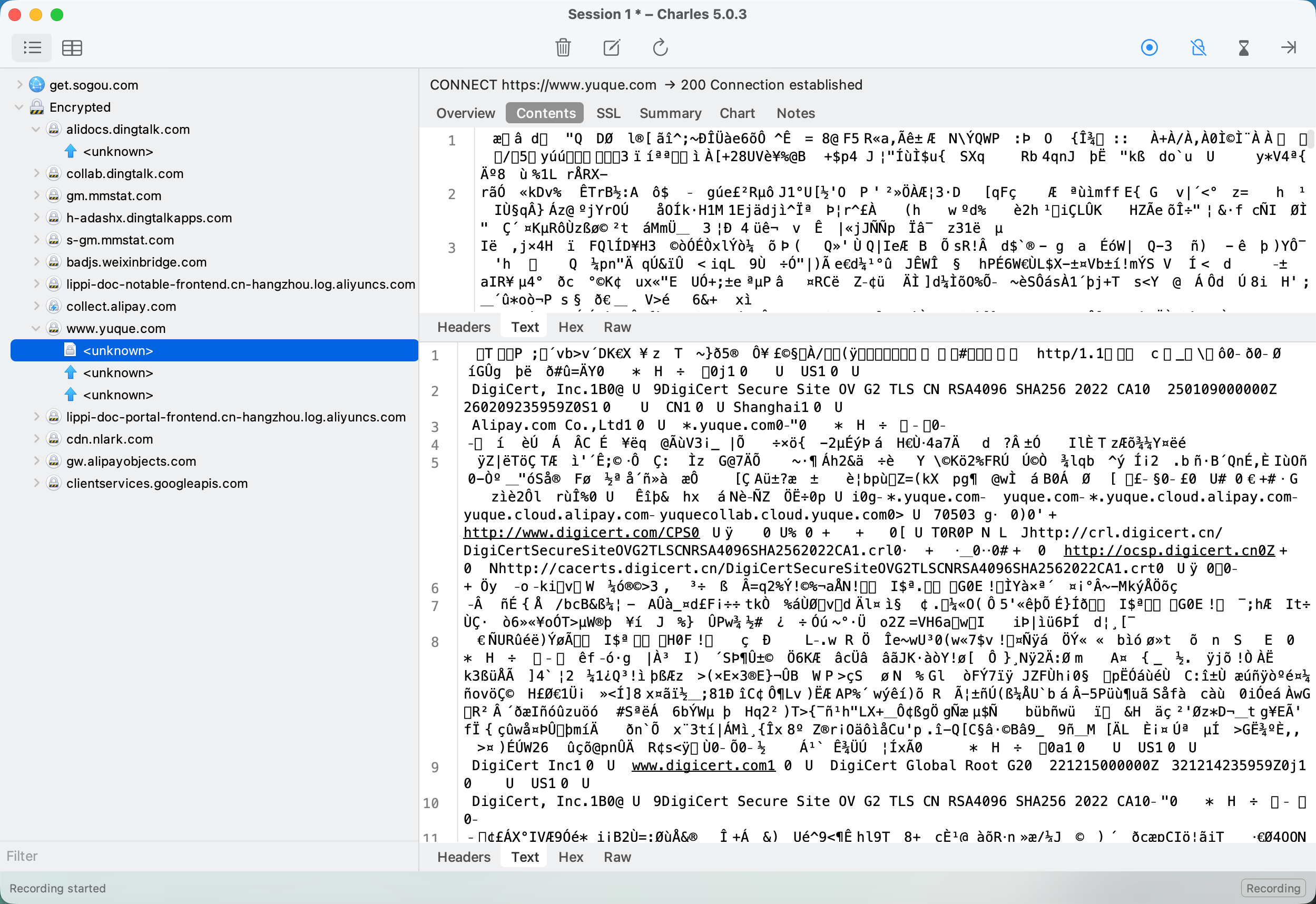1316x904 pixels.
Task: Click the Repeat refresh icon
Action: pos(660,47)
